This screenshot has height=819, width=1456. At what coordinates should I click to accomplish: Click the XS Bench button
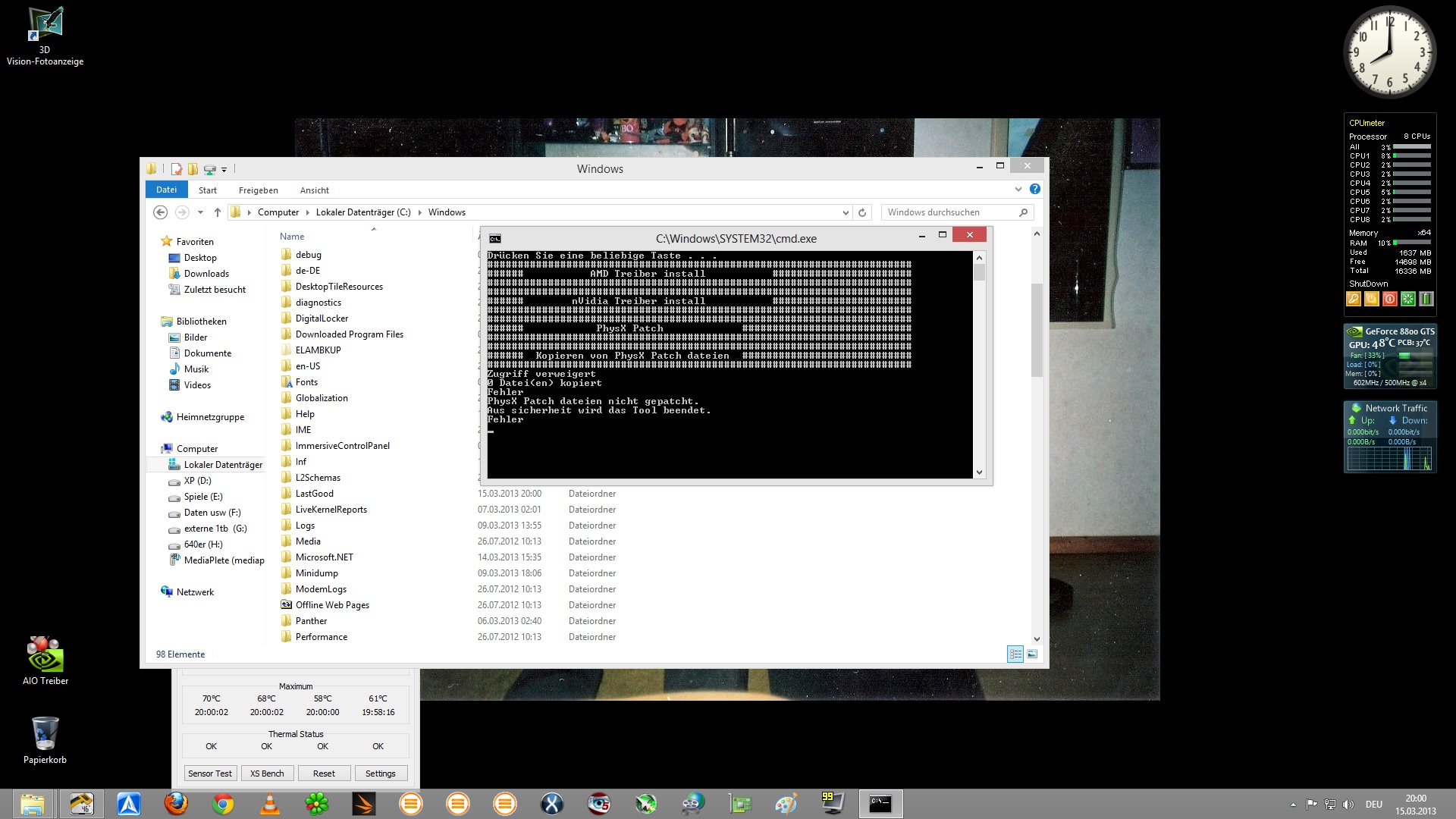267,773
